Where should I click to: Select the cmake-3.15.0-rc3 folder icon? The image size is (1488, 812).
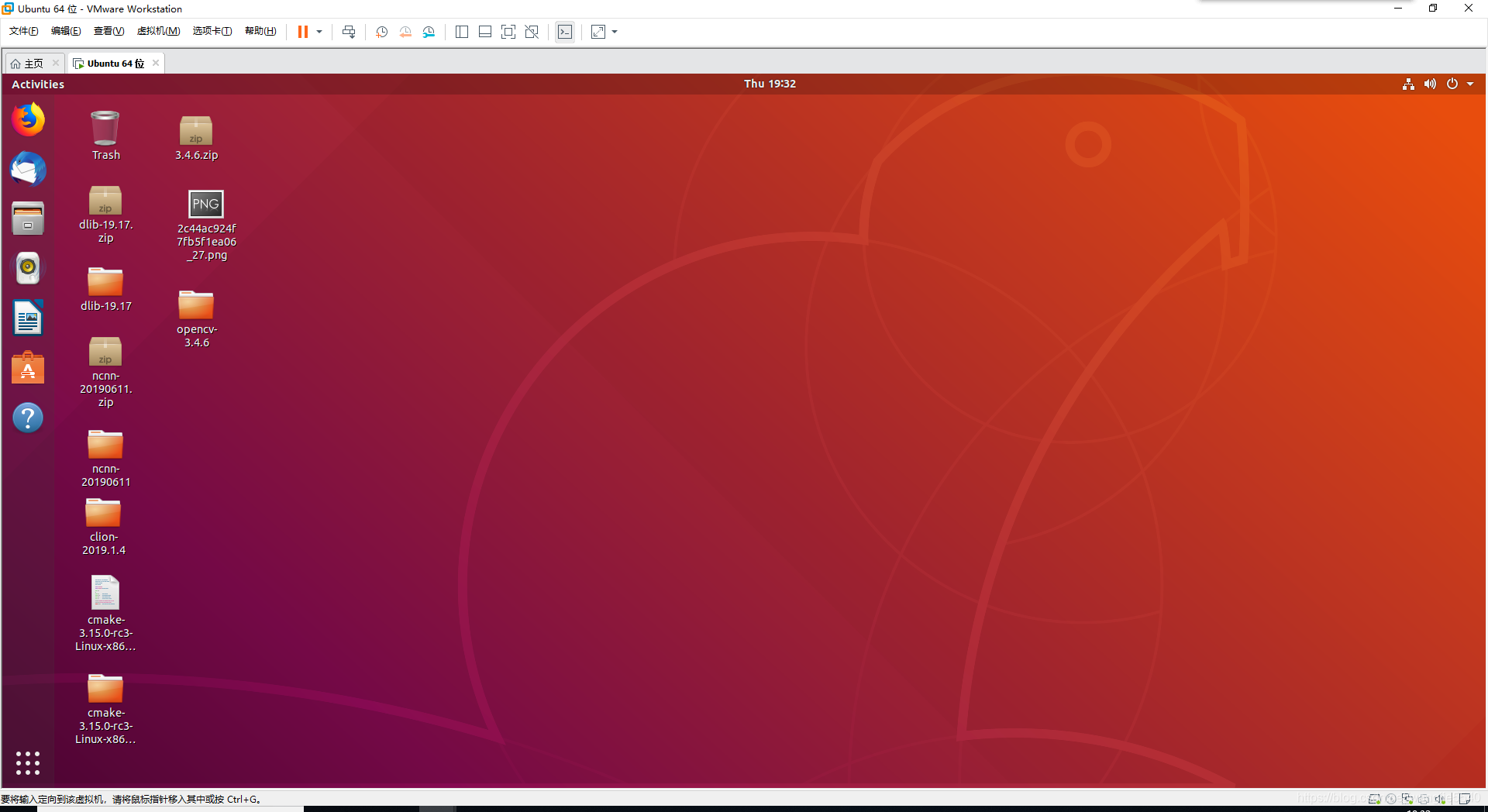[x=105, y=709]
